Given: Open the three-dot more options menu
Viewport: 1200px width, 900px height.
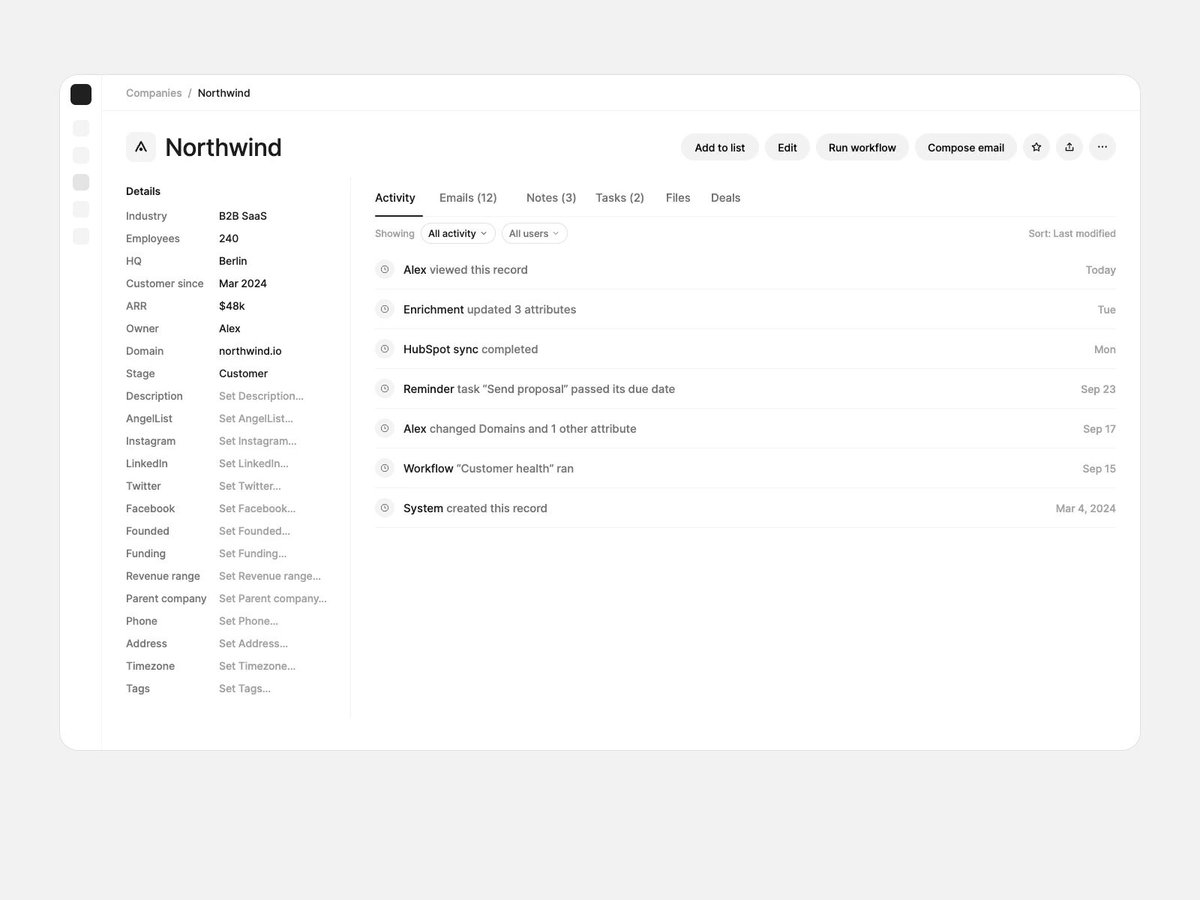Looking at the screenshot, I should coord(1102,147).
